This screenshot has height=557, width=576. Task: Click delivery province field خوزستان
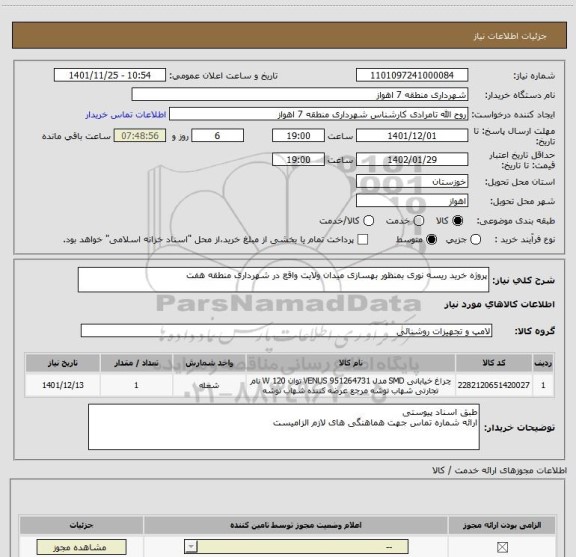(412, 181)
